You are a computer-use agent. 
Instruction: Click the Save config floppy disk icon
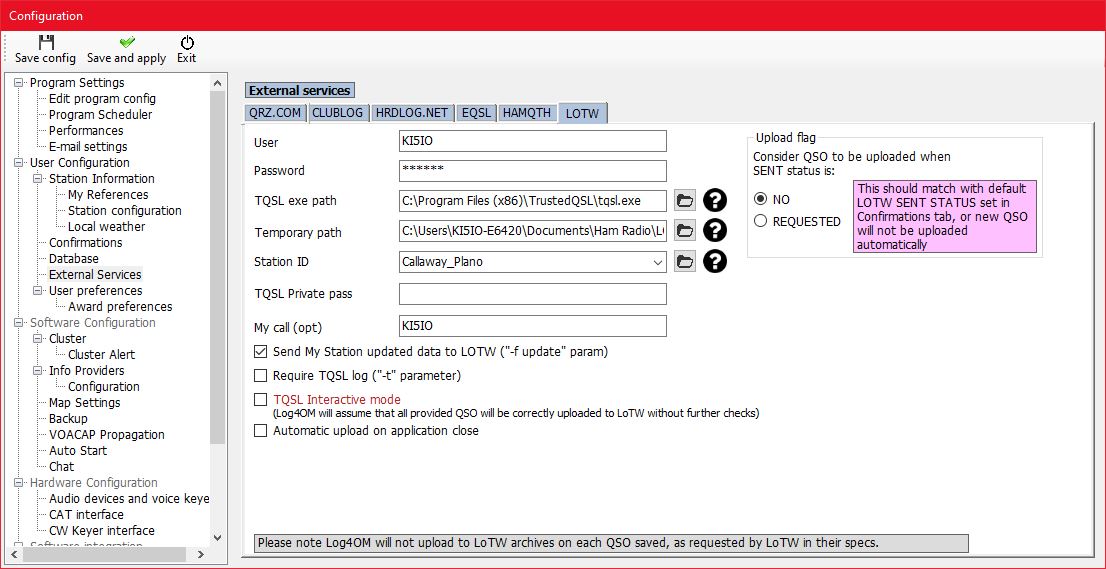(x=46, y=42)
